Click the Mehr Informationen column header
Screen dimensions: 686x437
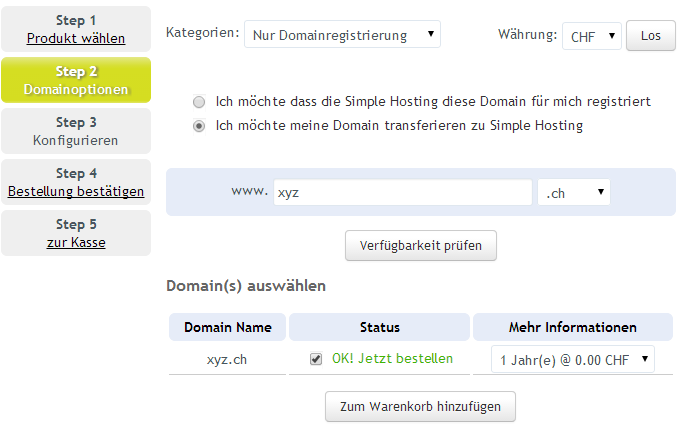pos(572,327)
